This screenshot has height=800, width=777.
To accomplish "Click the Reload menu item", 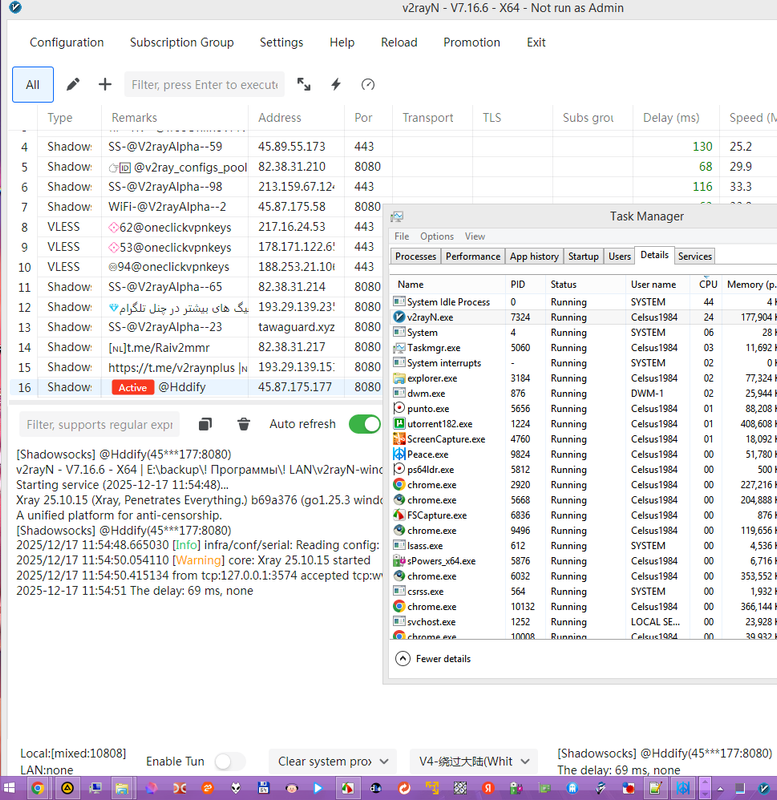I will coord(399,42).
